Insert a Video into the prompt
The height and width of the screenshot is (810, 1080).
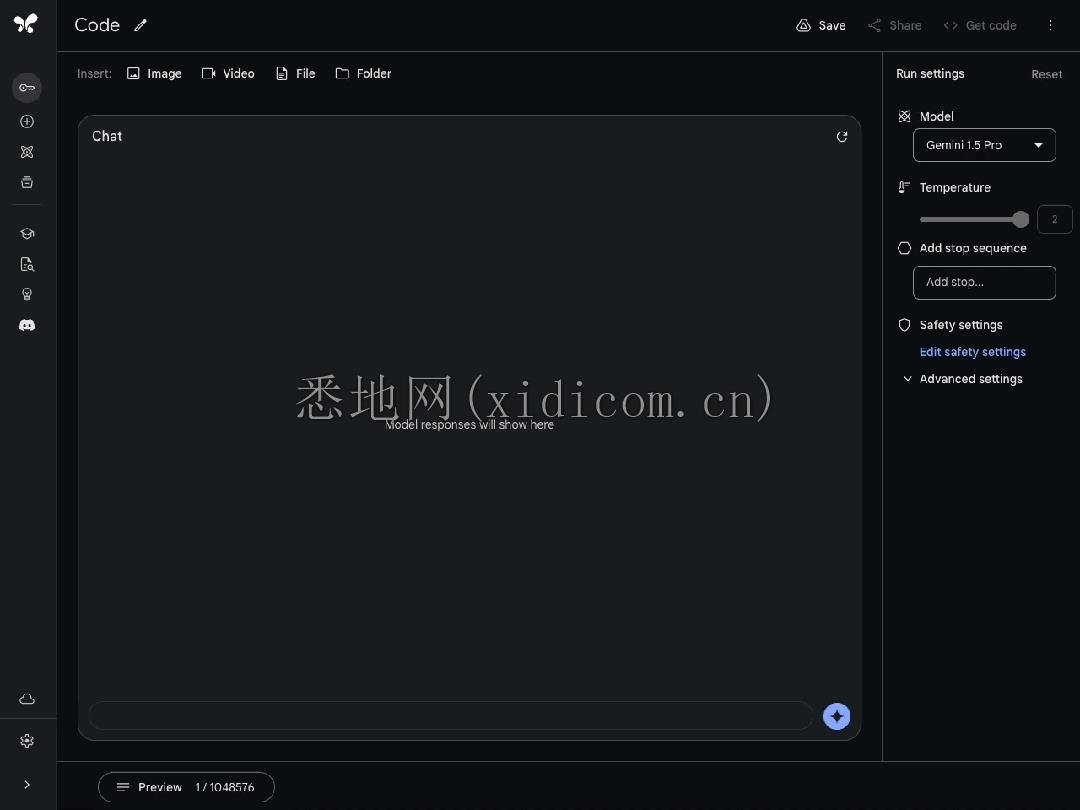coord(228,74)
